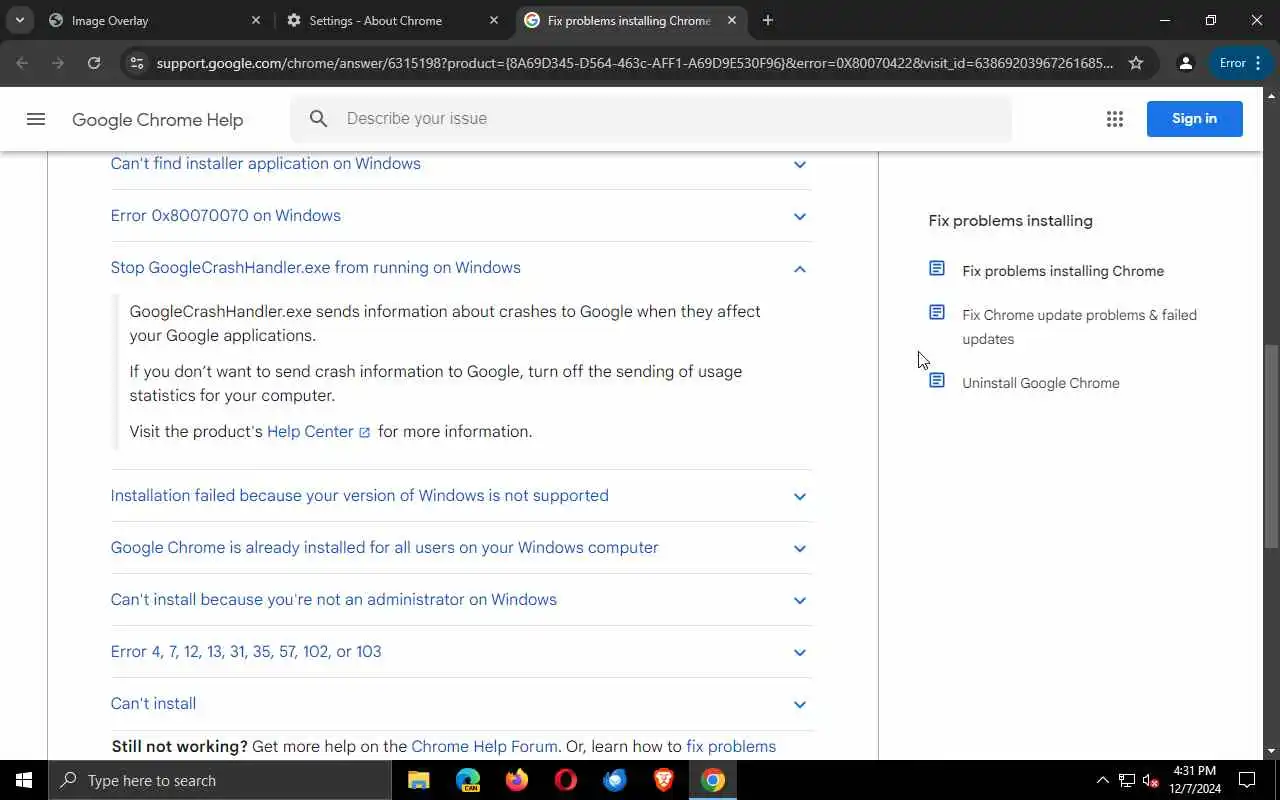
Task: Click the page vertical scrollbar thumb
Action: point(1271,446)
